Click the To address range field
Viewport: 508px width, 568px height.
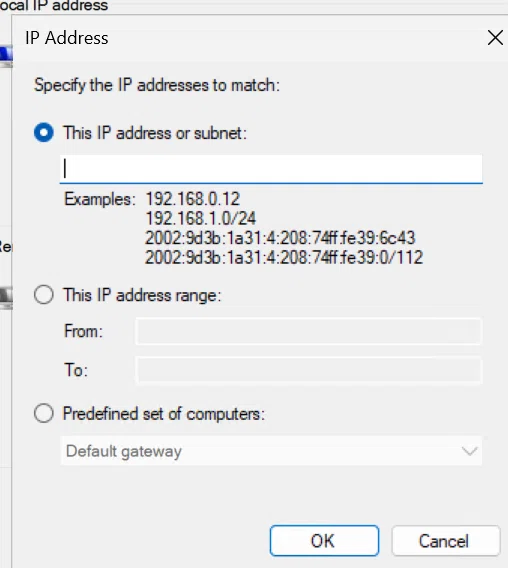point(309,370)
